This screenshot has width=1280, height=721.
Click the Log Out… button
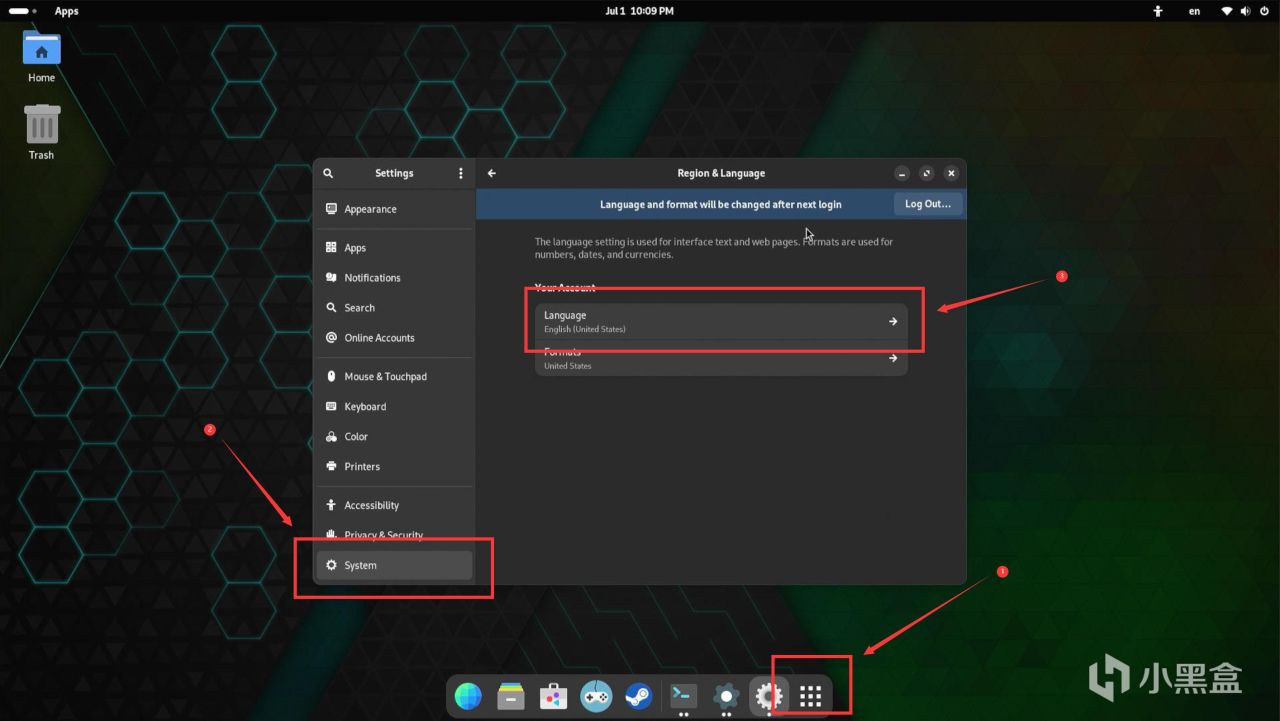(928, 204)
